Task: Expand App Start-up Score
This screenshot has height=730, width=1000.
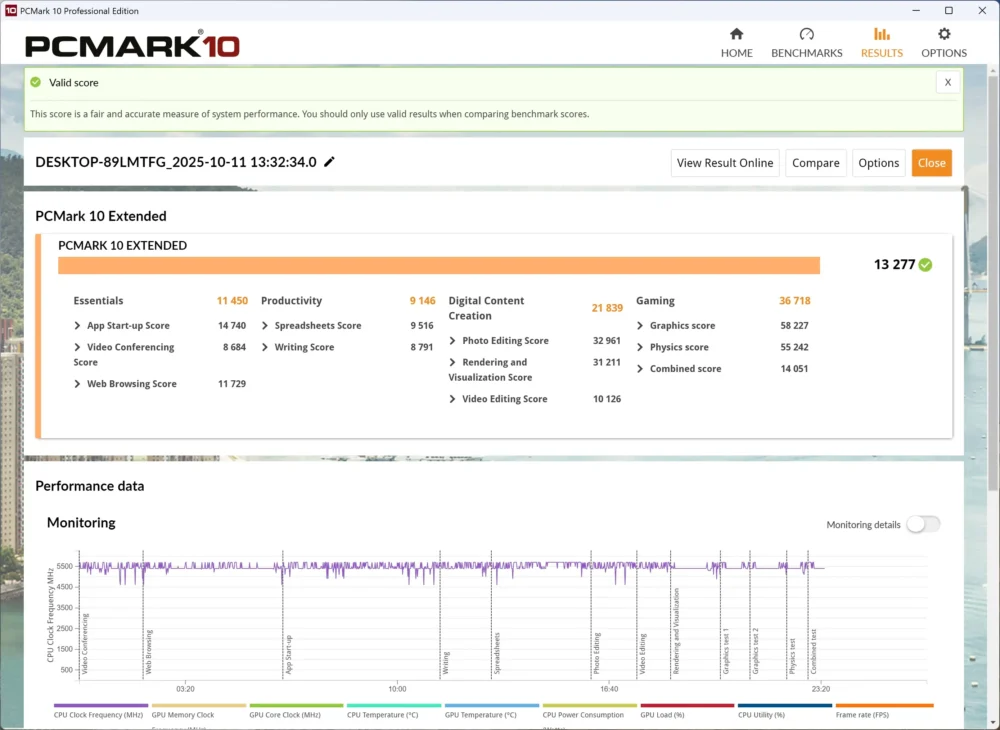Action: coord(77,325)
